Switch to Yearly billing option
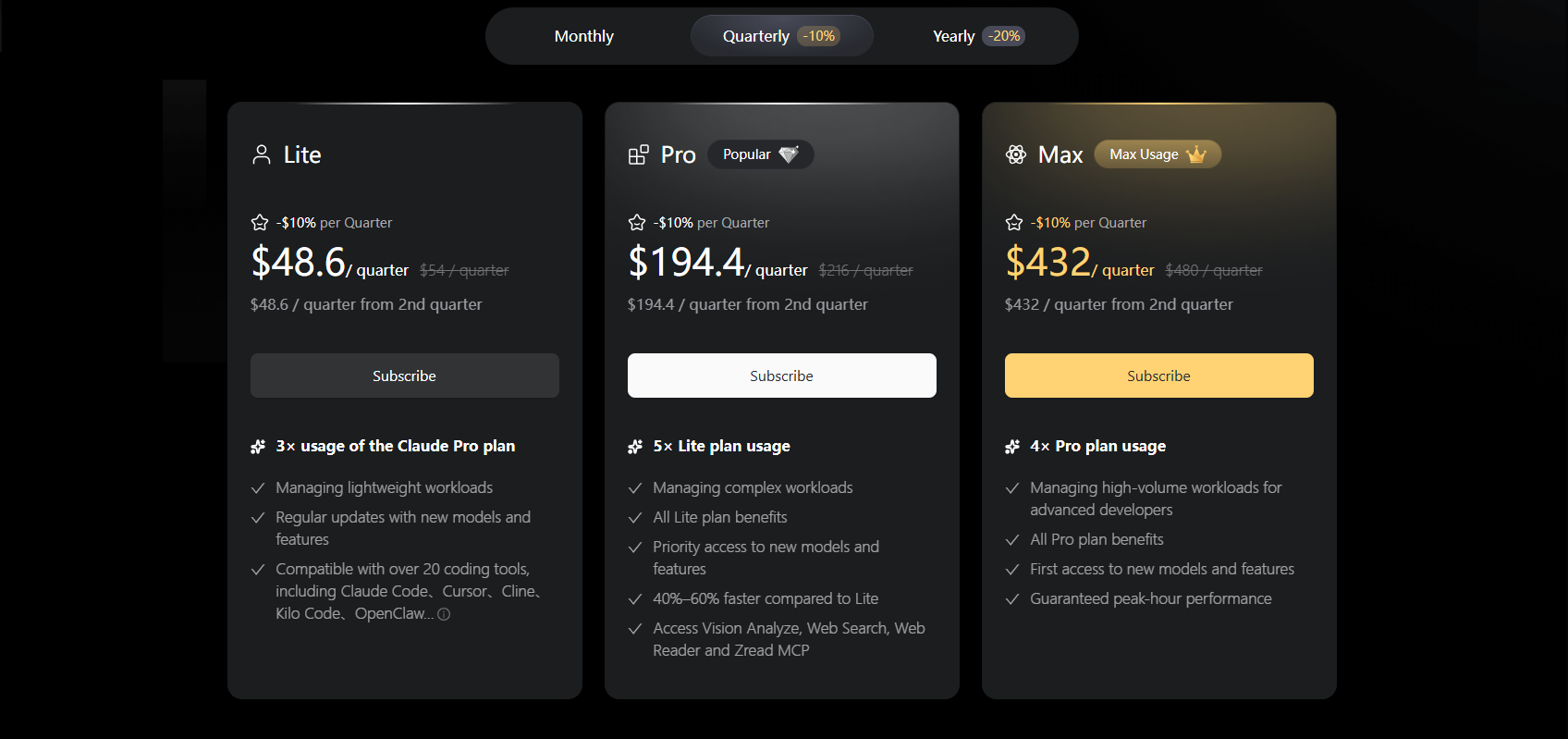 click(953, 36)
